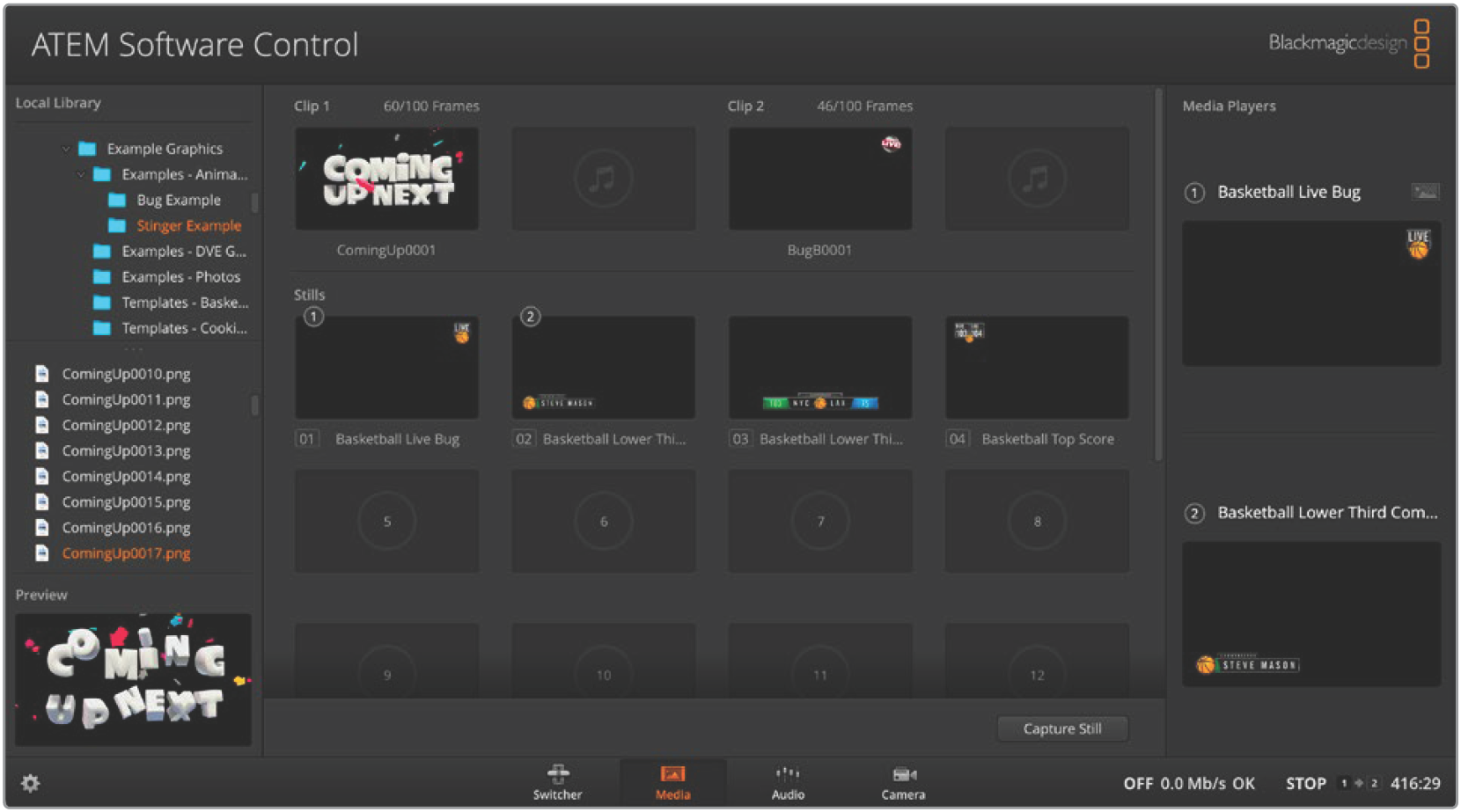Click empty still slot 5
The width and height of the screenshot is (1461, 812).
click(386, 521)
